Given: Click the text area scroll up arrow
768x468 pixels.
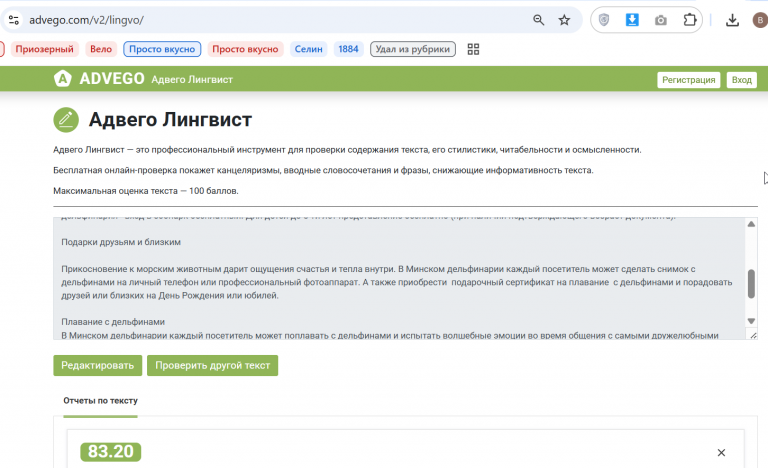Looking at the screenshot, I should coord(751,224).
